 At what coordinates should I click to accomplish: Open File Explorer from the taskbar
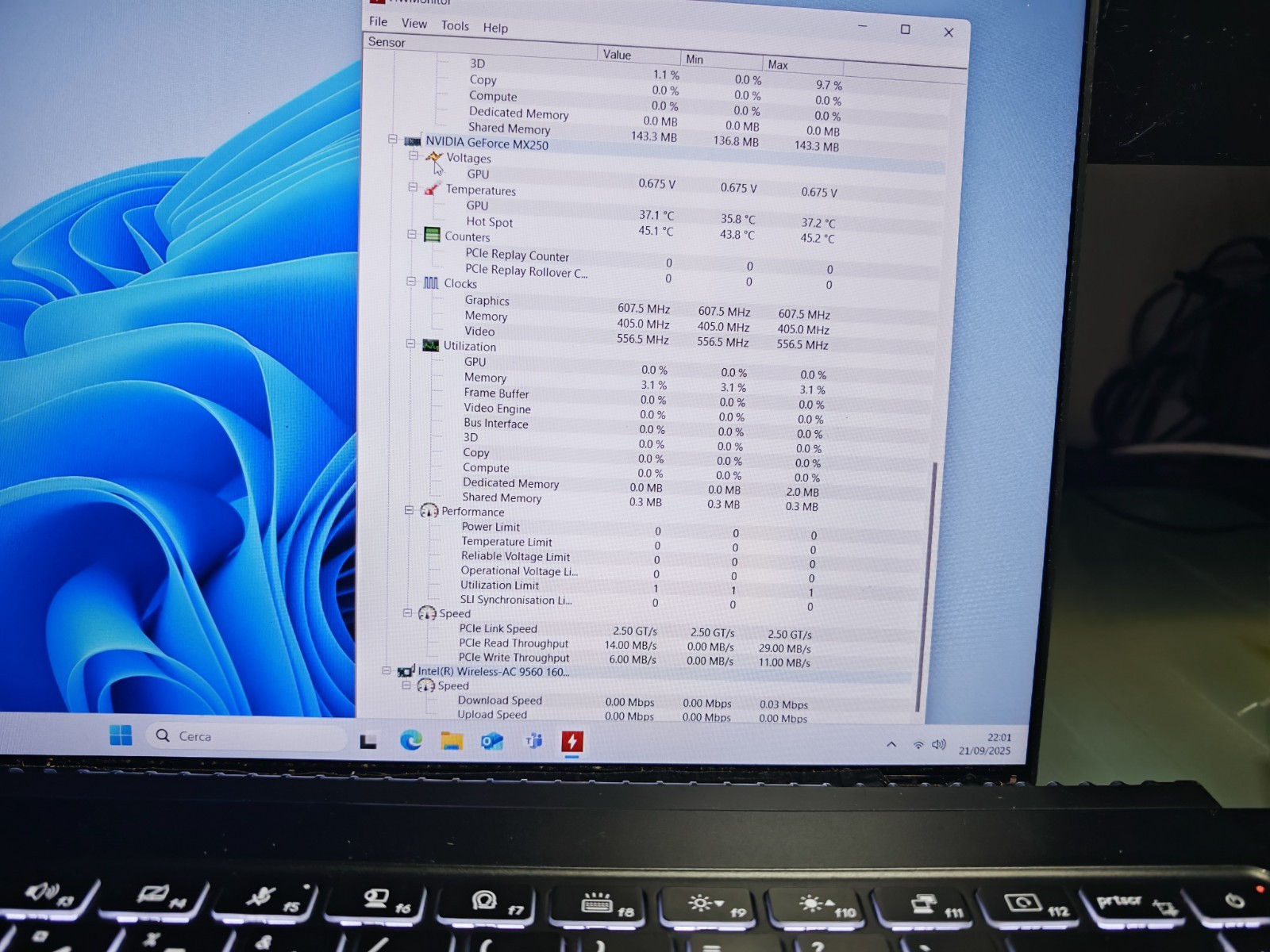point(452,741)
